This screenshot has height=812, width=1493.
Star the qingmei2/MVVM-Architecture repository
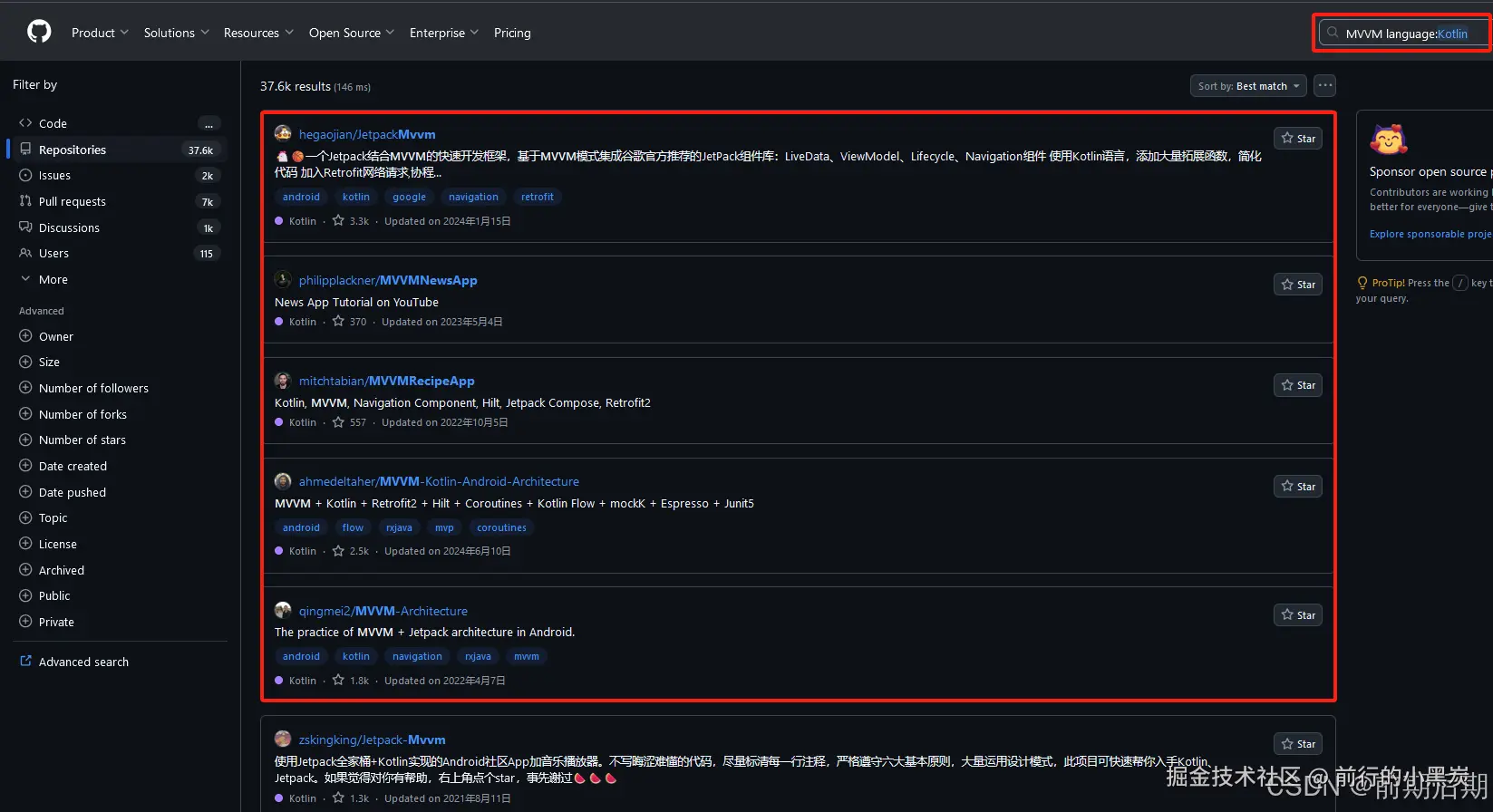pyautogui.click(x=1298, y=615)
